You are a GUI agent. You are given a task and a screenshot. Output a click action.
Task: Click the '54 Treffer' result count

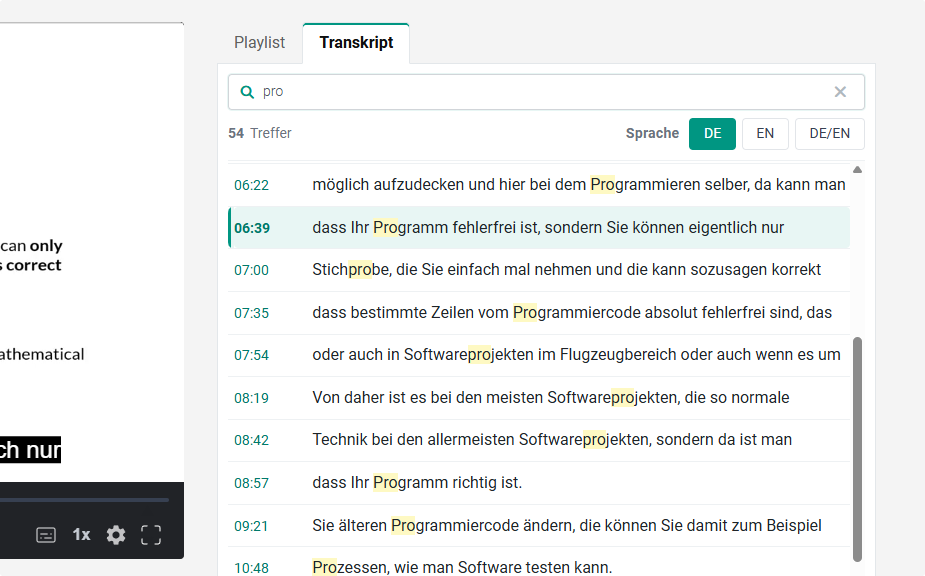(x=260, y=133)
